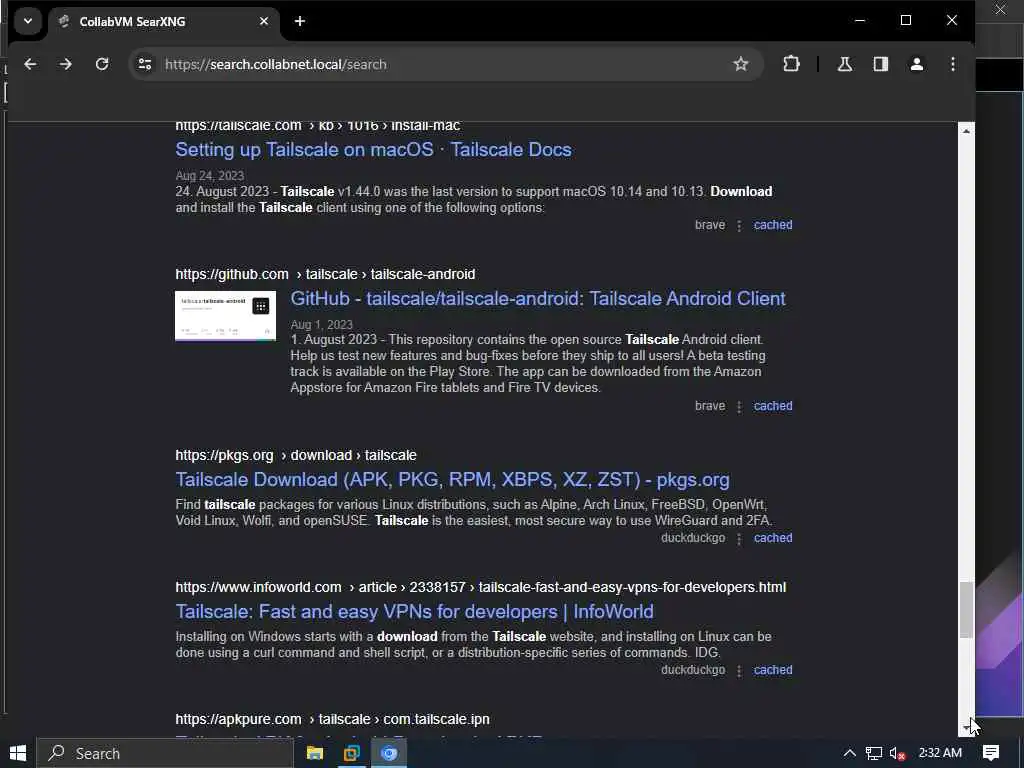Minimize the Chrome window
Viewport: 1024px width, 768px height.
point(860,21)
